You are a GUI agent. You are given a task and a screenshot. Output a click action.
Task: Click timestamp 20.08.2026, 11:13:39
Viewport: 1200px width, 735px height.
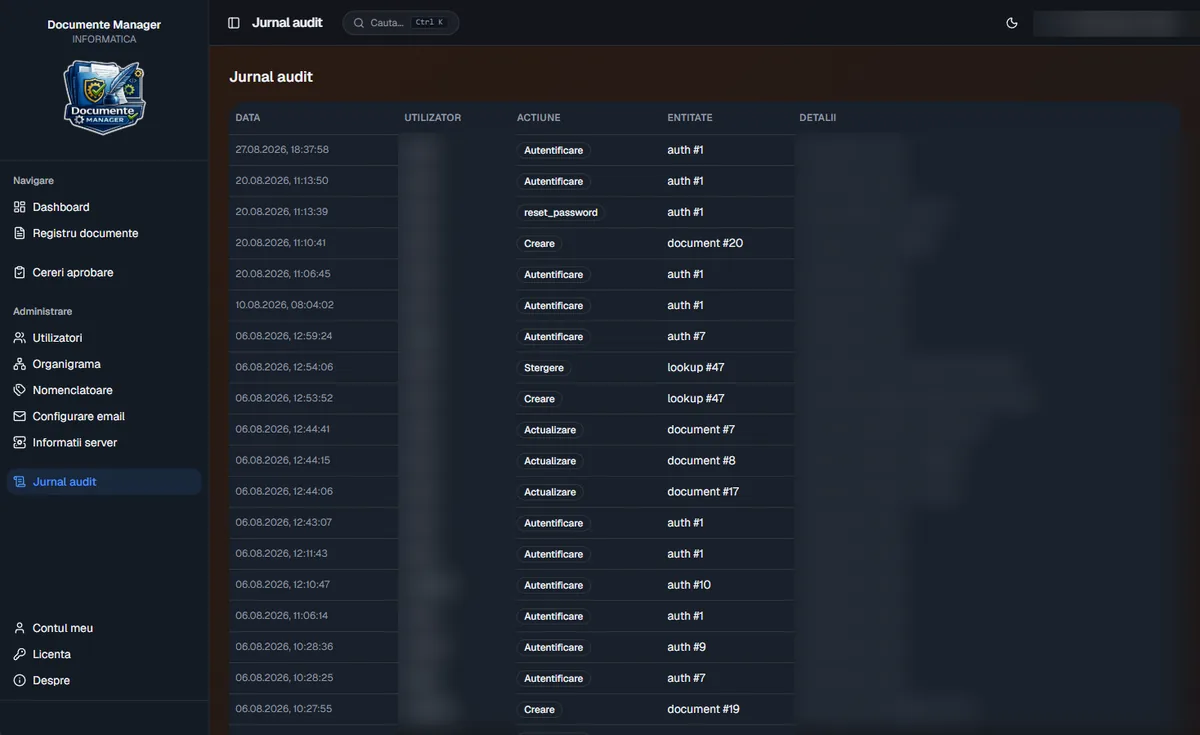click(x=282, y=212)
